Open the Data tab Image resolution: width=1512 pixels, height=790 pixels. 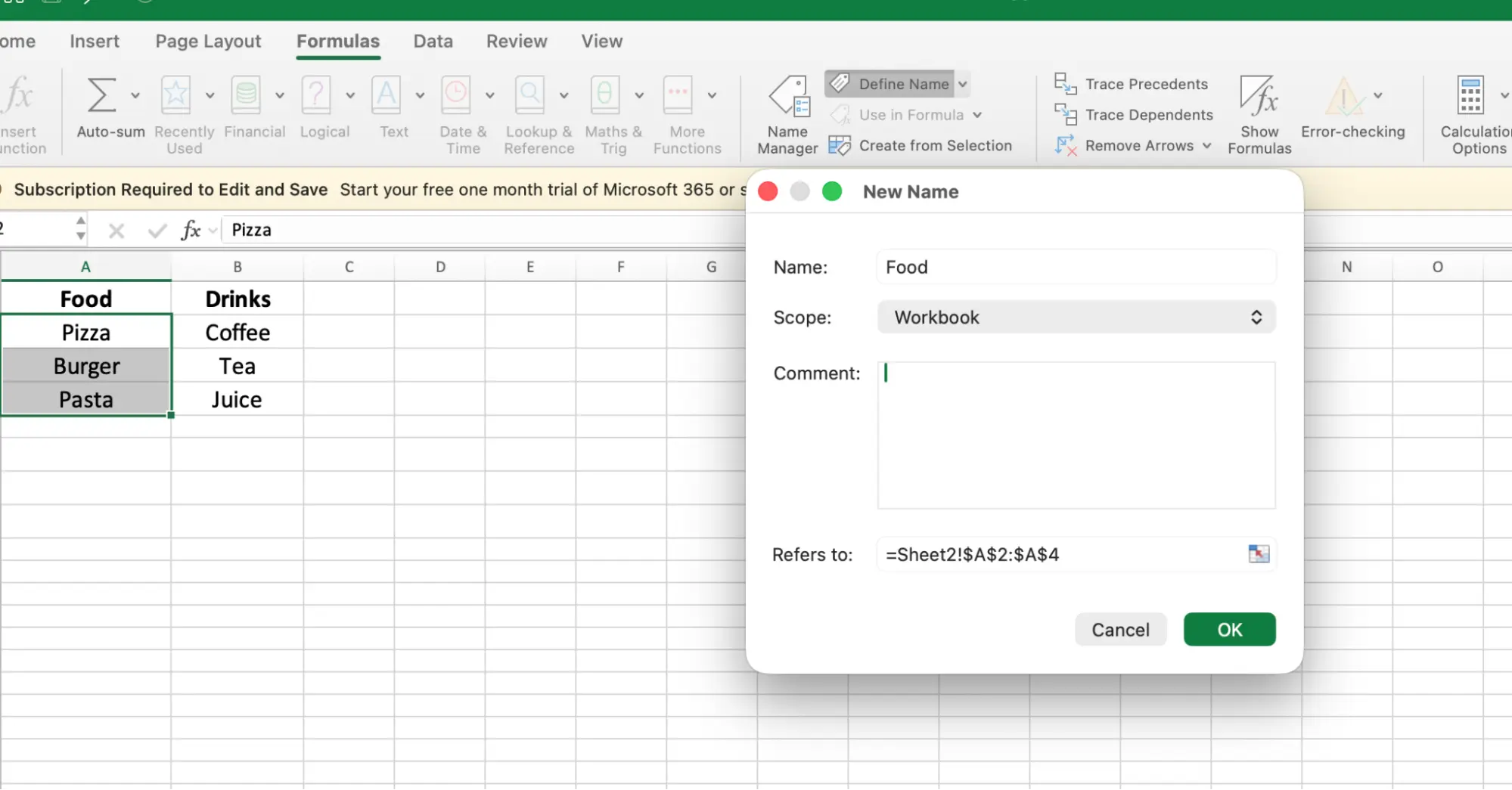pos(433,42)
